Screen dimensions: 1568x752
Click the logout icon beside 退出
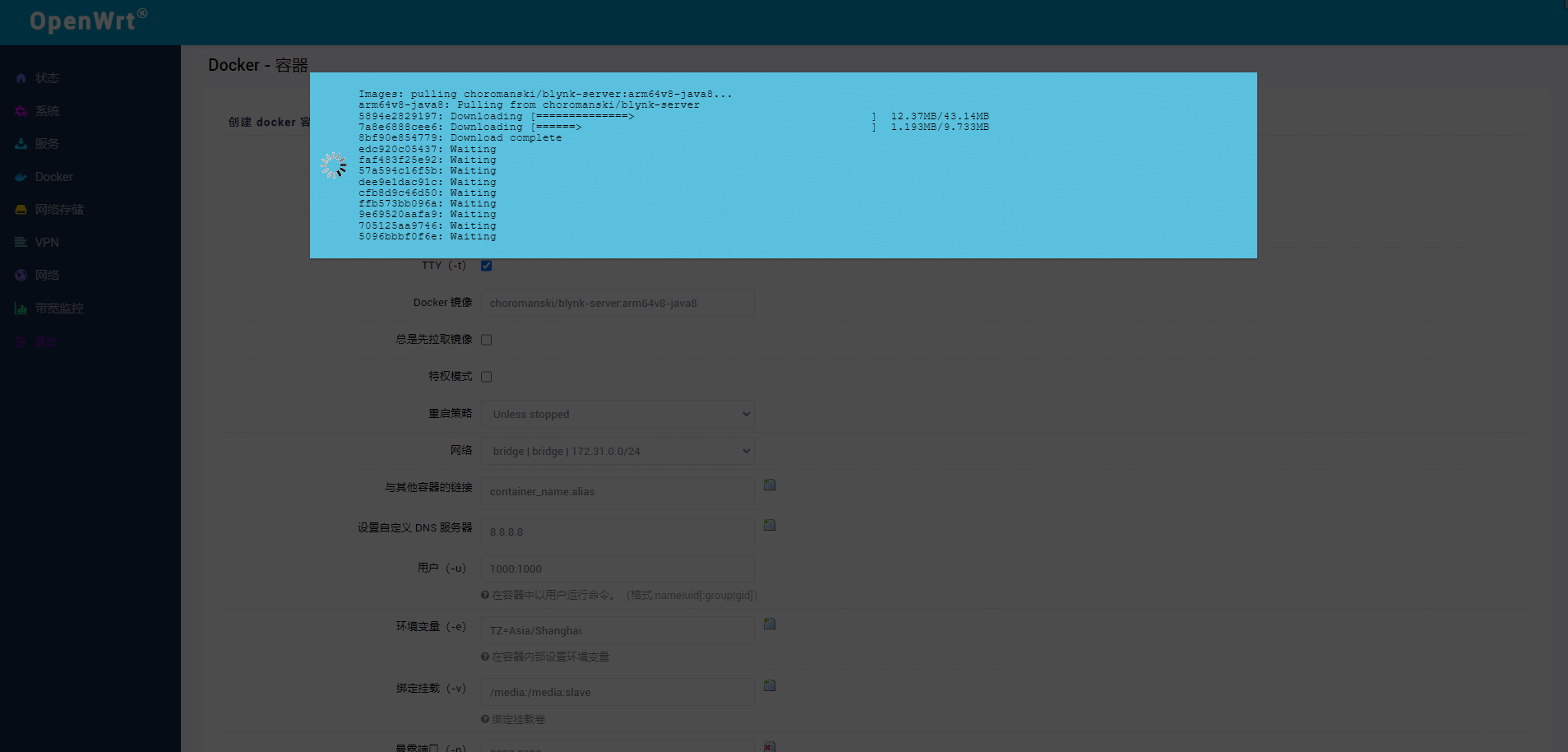coord(21,341)
